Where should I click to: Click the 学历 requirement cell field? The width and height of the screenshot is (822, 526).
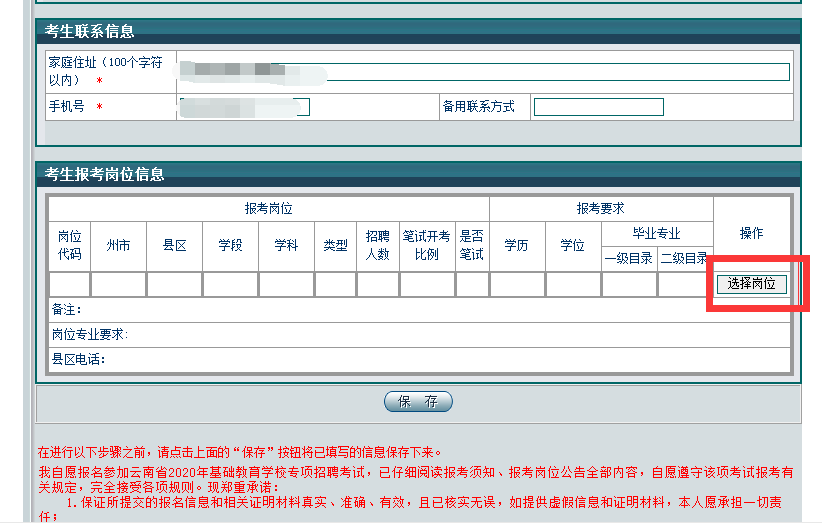[x=516, y=285]
